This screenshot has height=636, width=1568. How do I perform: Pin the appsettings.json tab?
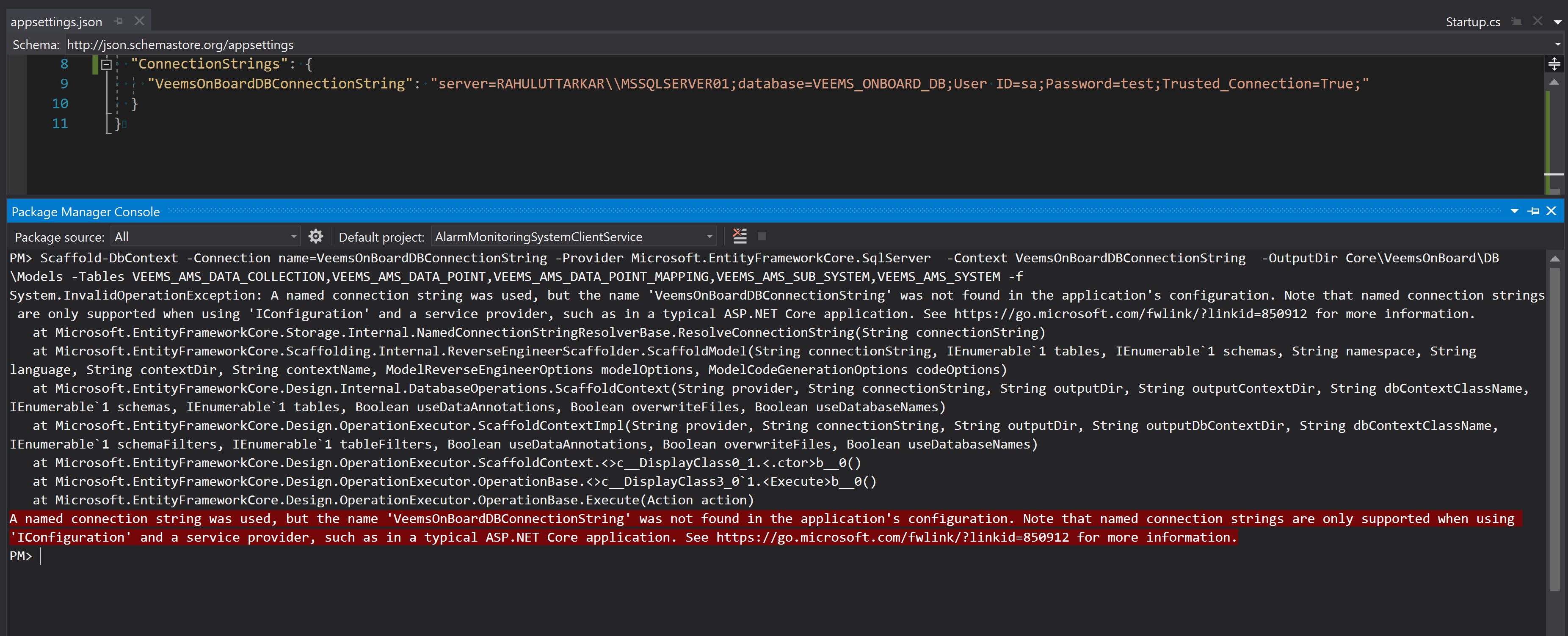pyautogui.click(x=119, y=21)
